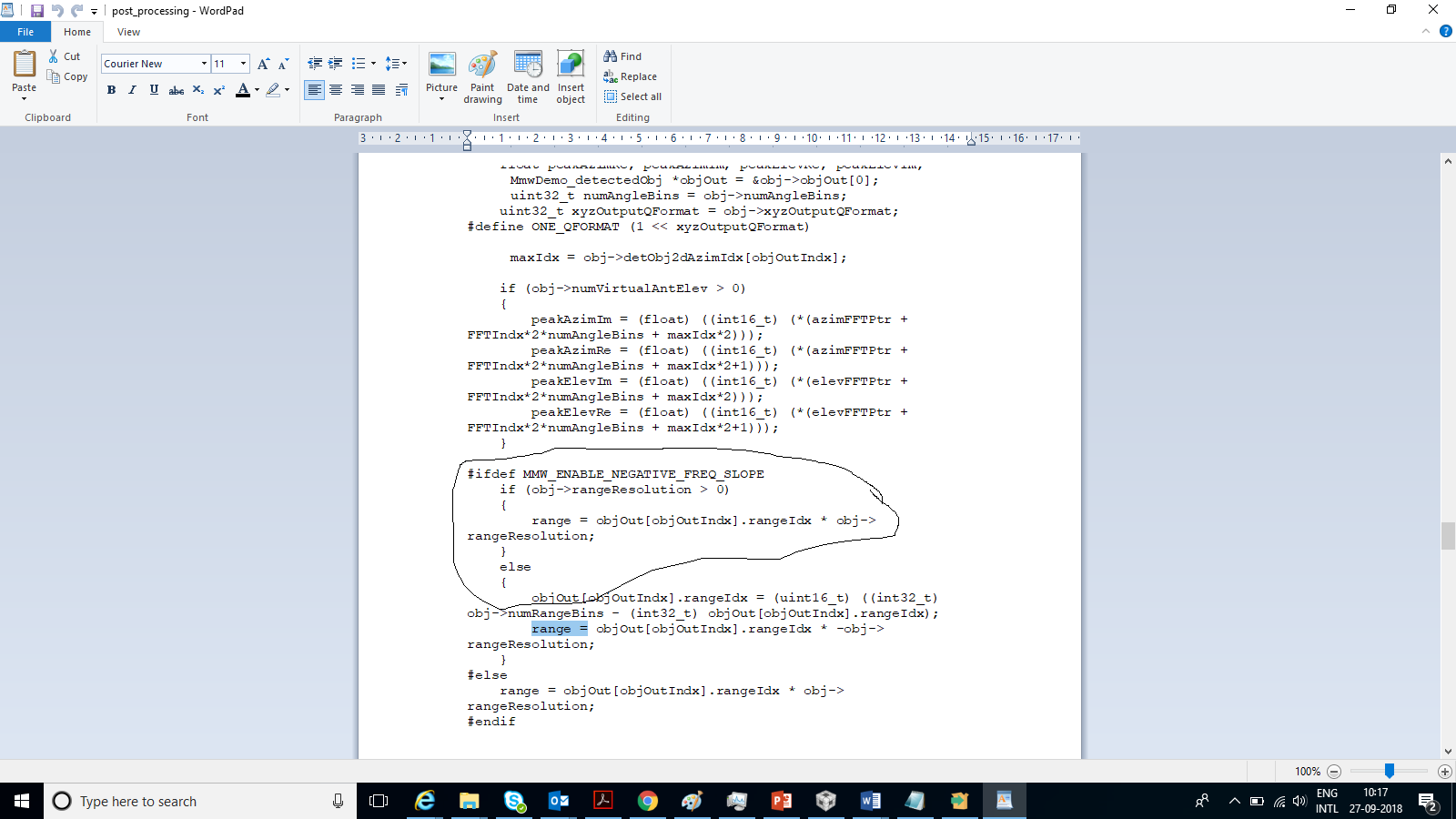Click Find in Editing group
This screenshot has width=1456, height=819.
coord(622,56)
